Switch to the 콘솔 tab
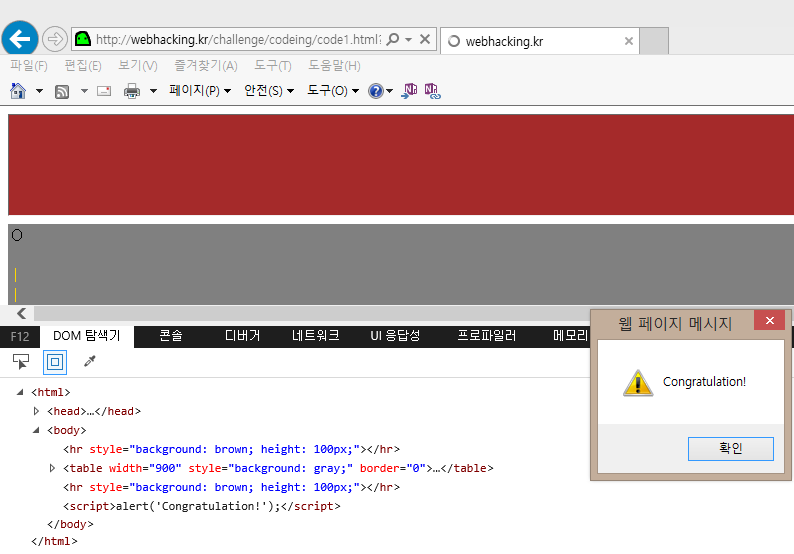 171,336
